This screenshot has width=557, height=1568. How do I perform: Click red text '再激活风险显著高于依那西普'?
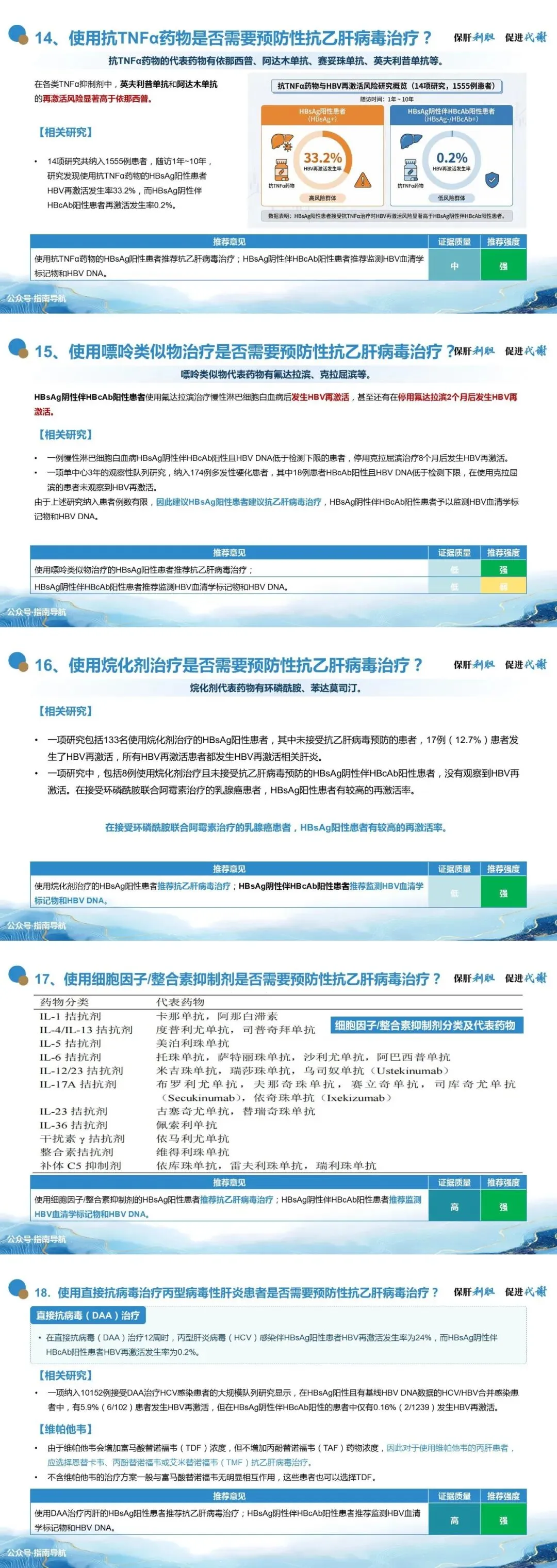tap(97, 99)
